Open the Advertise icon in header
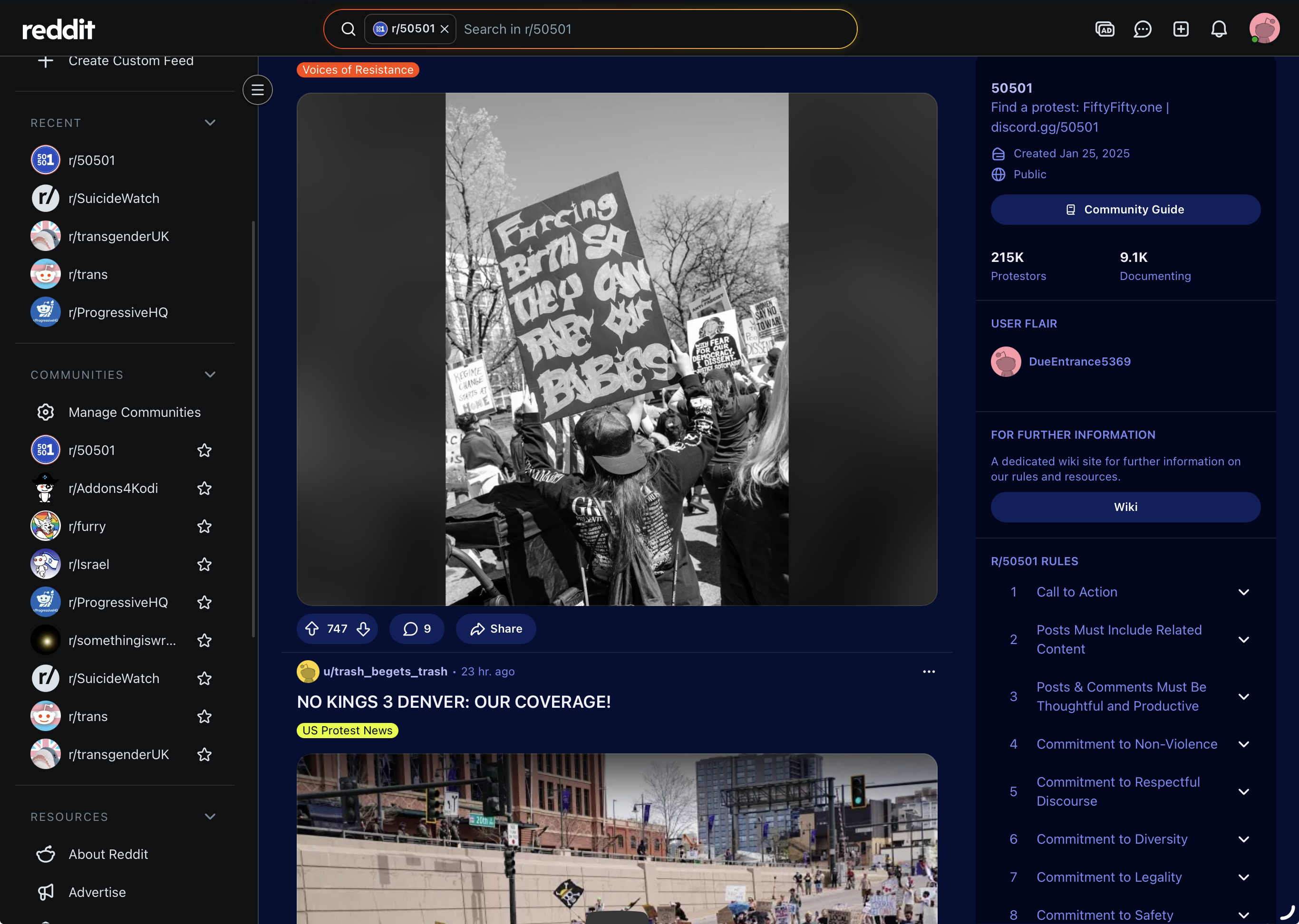 (1105, 29)
